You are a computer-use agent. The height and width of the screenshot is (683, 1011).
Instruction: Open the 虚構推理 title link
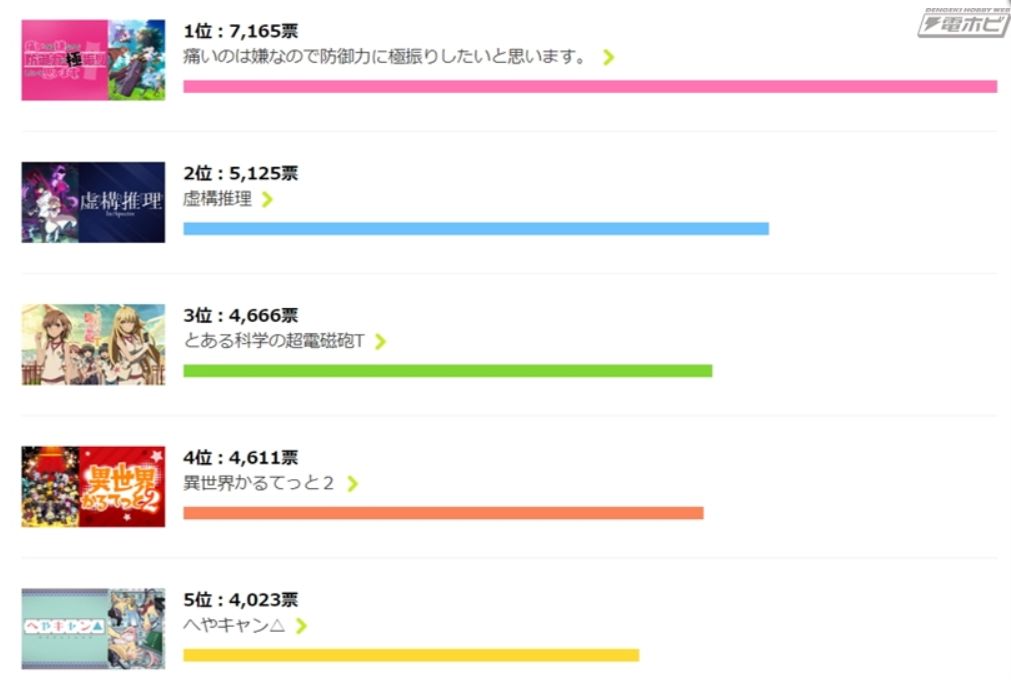click(x=217, y=199)
